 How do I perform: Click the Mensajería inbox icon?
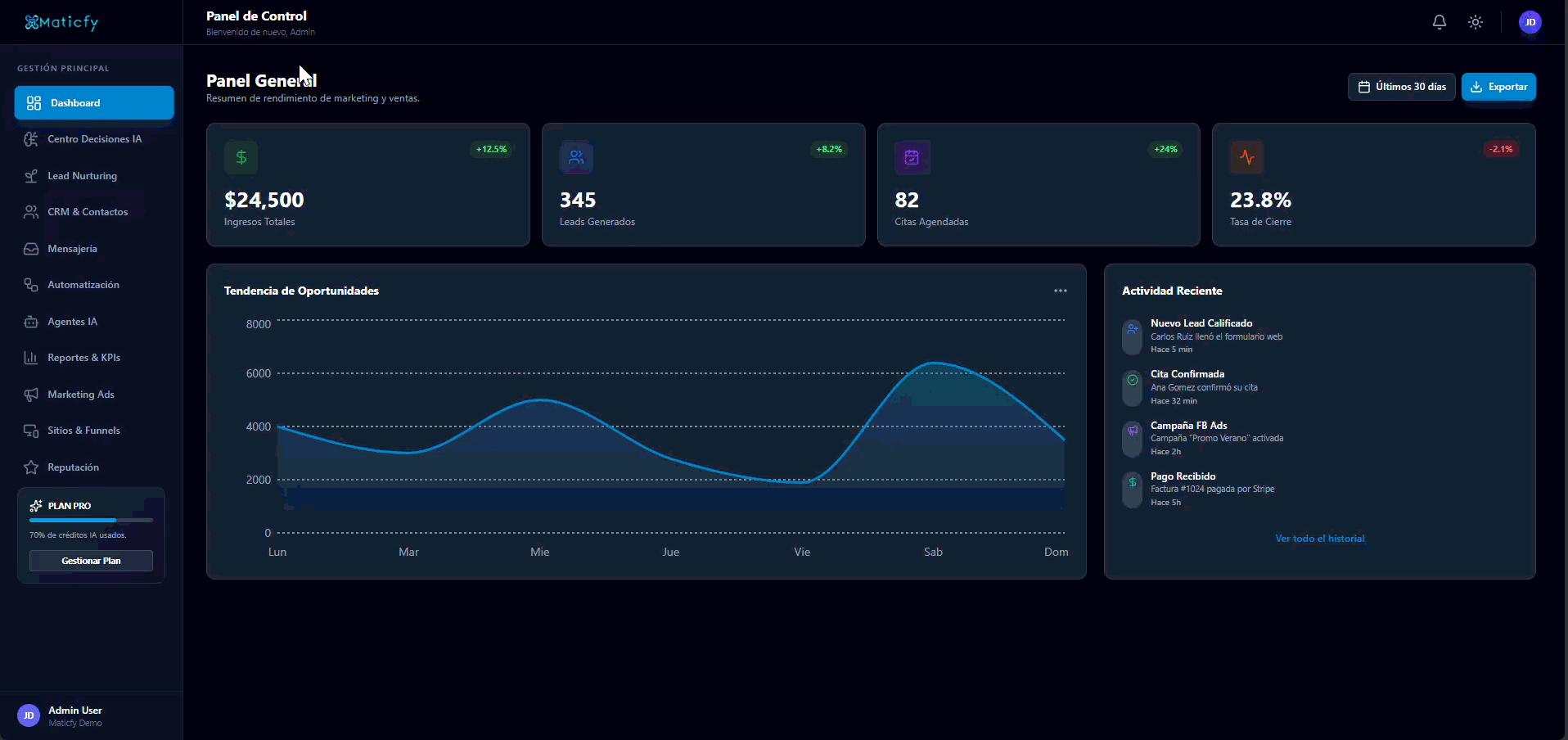tap(31, 249)
